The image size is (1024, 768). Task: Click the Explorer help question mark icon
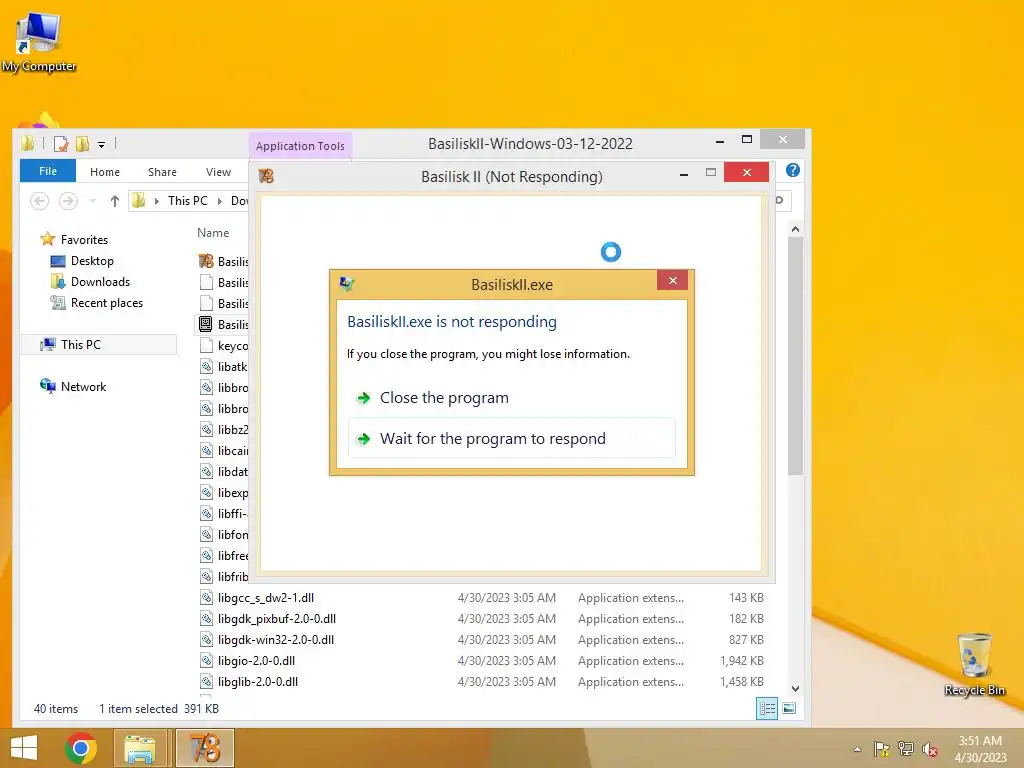click(793, 170)
